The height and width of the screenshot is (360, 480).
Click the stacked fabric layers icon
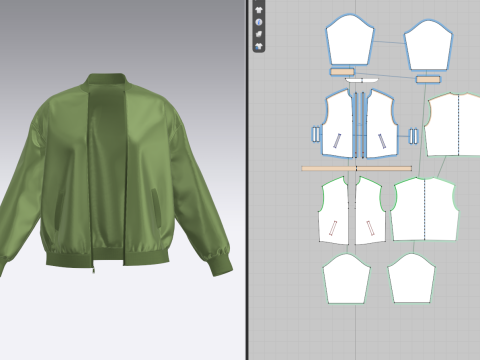tap(259, 34)
